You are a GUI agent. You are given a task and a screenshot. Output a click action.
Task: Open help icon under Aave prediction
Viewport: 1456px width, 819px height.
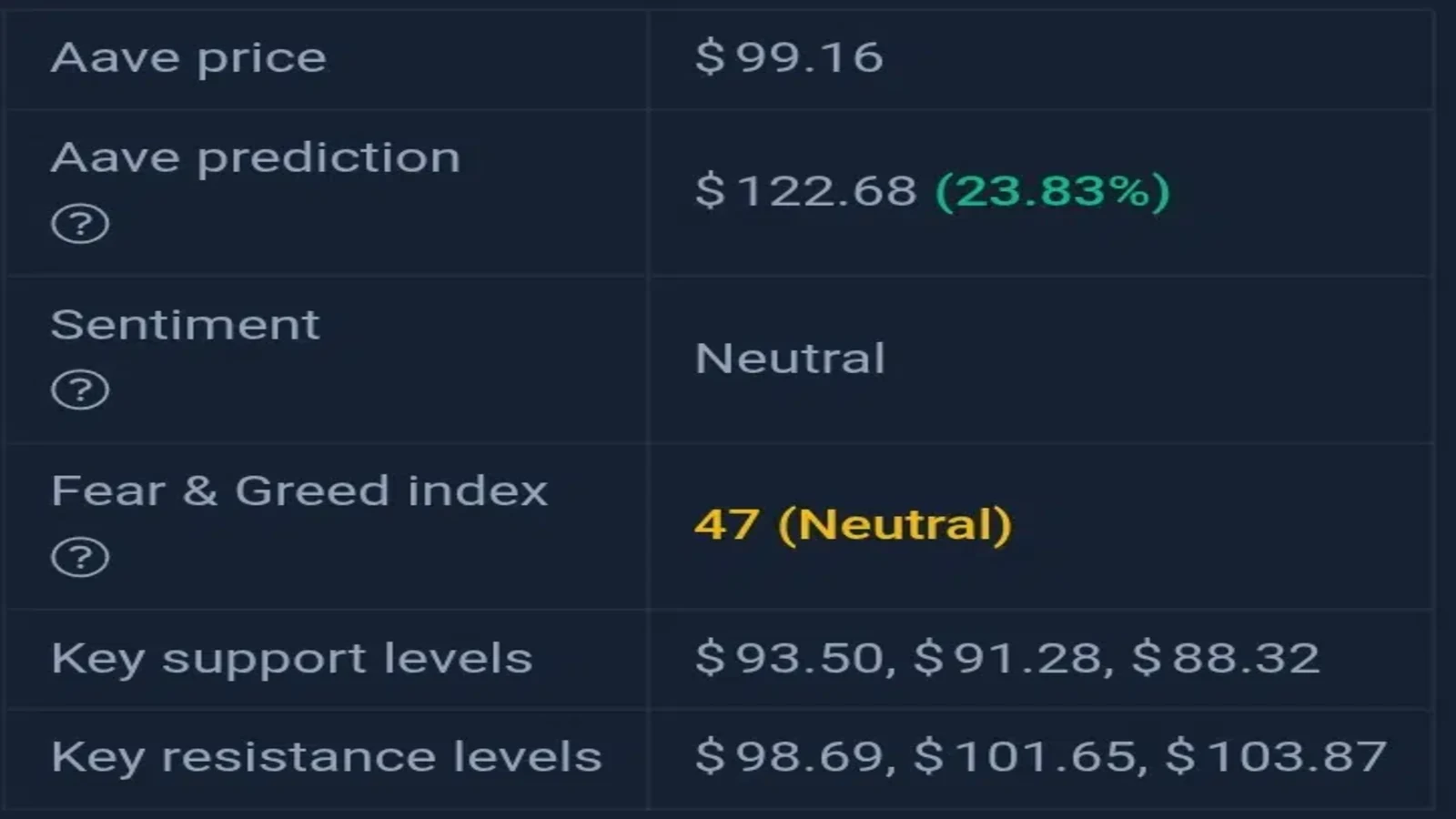[x=80, y=224]
